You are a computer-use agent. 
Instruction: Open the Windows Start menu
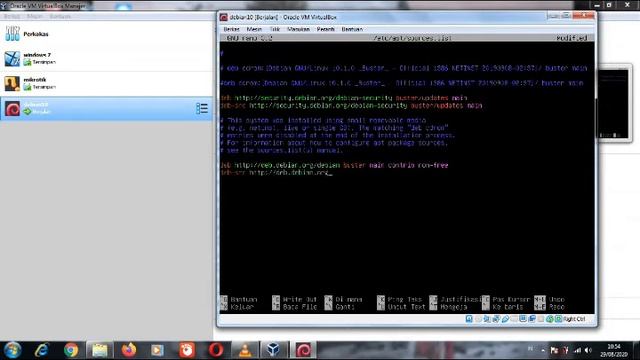click(x=13, y=350)
